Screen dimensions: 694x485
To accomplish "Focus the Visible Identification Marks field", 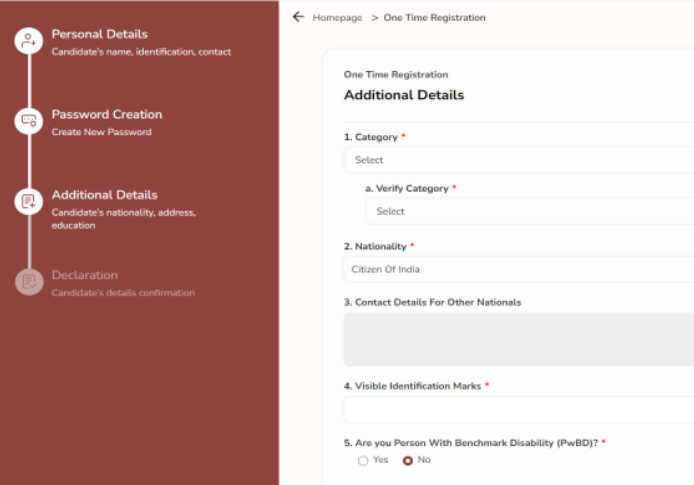I will tap(519, 410).
